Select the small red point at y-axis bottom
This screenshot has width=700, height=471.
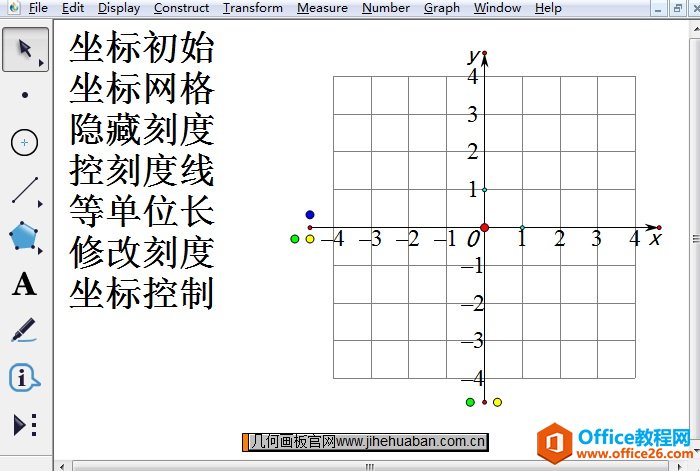click(x=484, y=402)
